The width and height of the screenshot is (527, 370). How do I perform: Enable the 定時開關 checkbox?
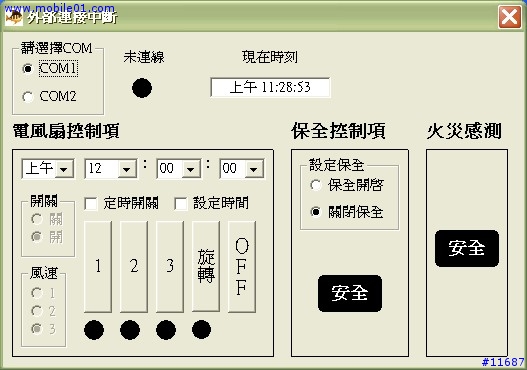(x=91, y=204)
